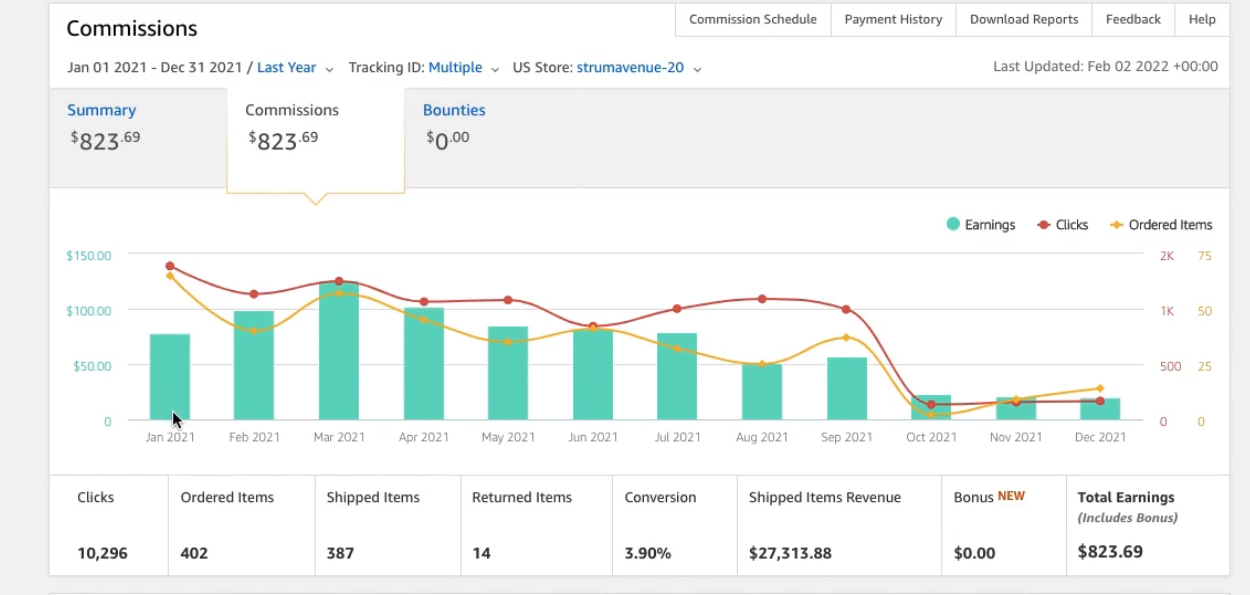Click the Feb 2021 earnings bar
This screenshot has height=595, width=1250.
(x=254, y=365)
